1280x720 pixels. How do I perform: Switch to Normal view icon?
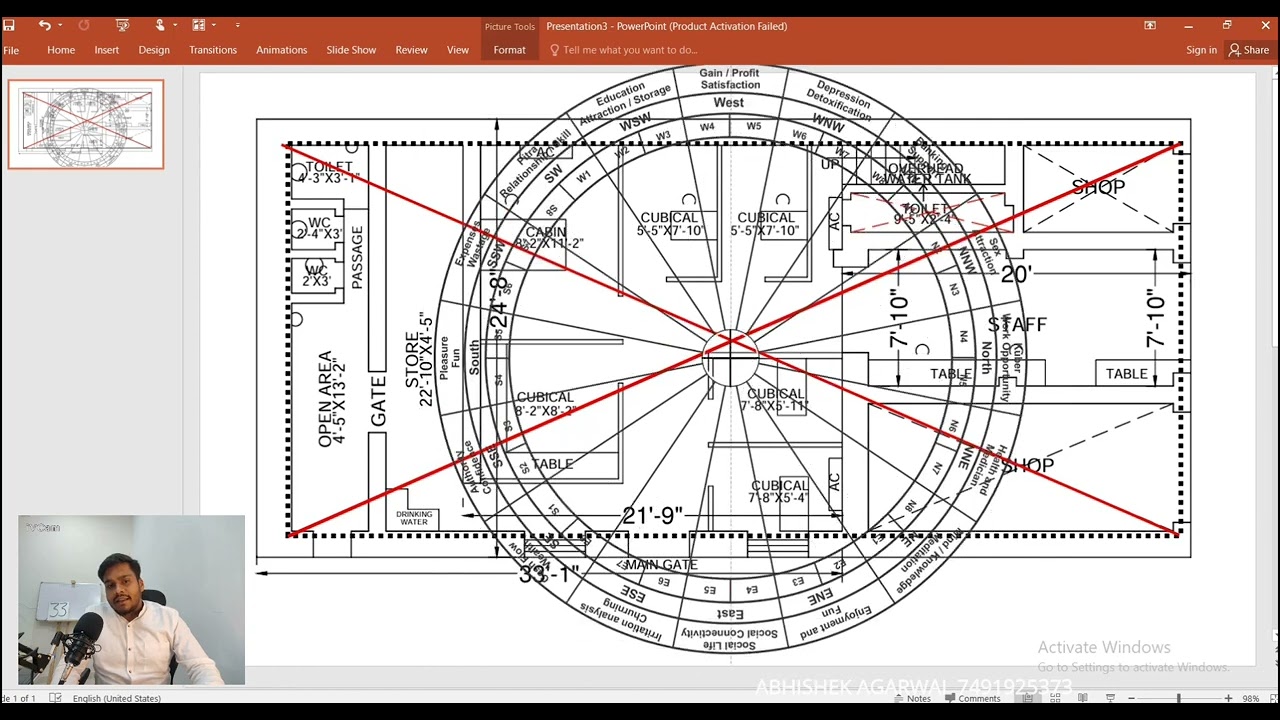(1027, 698)
